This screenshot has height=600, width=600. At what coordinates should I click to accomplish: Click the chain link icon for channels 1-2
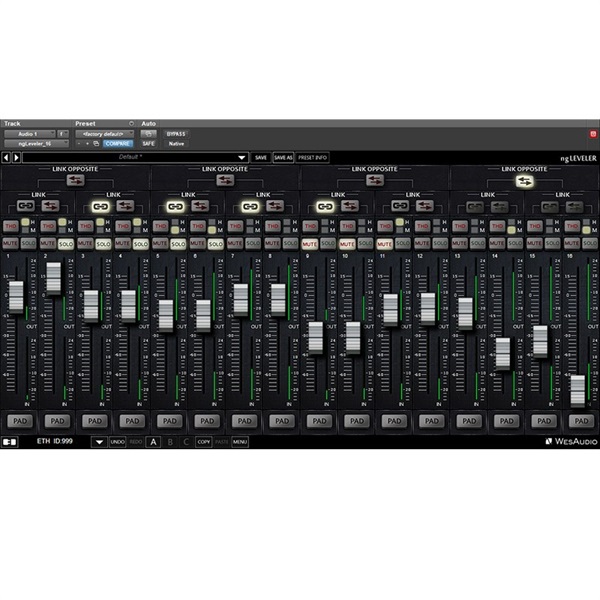tap(26, 205)
